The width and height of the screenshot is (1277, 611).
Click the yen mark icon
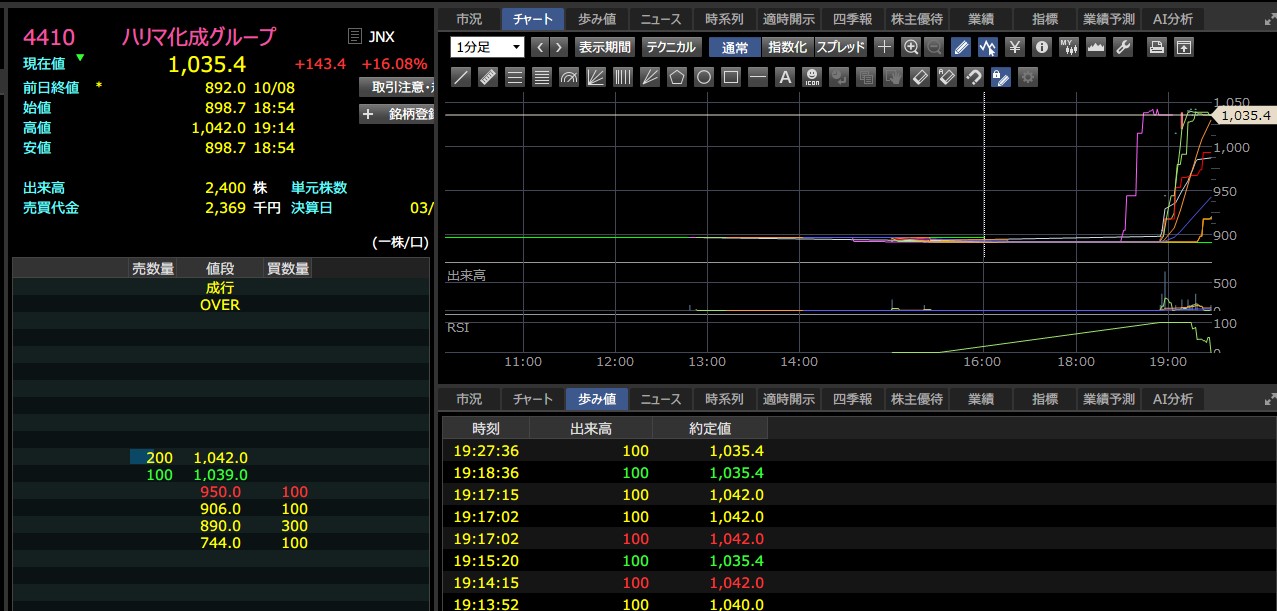tap(1015, 47)
